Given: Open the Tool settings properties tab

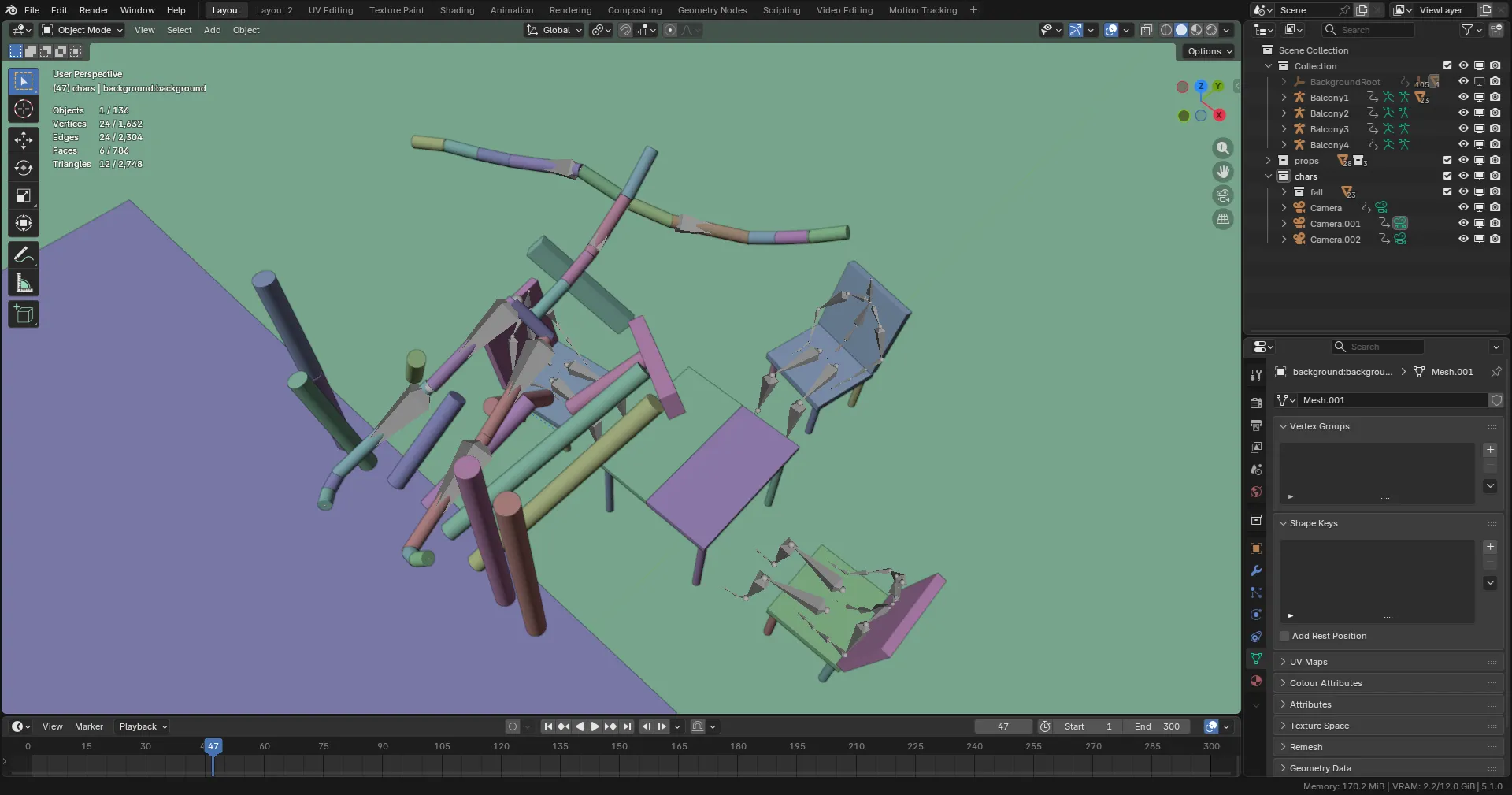Looking at the screenshot, I should (1256, 375).
